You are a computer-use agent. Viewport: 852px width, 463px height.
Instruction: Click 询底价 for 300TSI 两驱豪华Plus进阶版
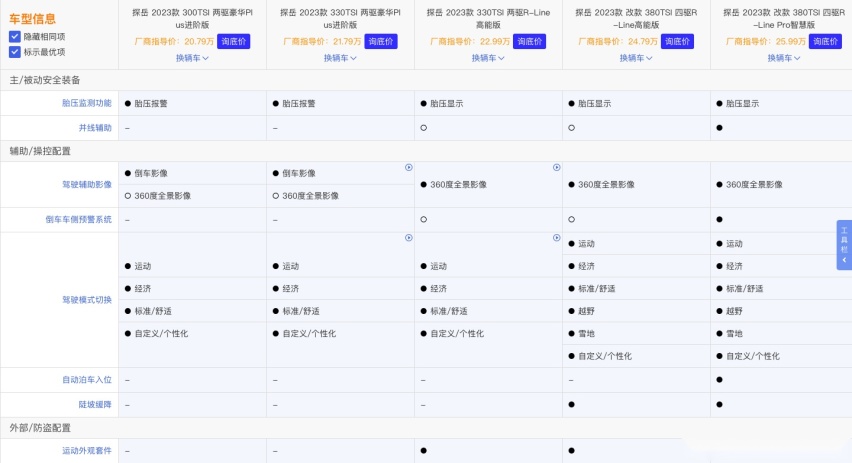[x=234, y=41]
